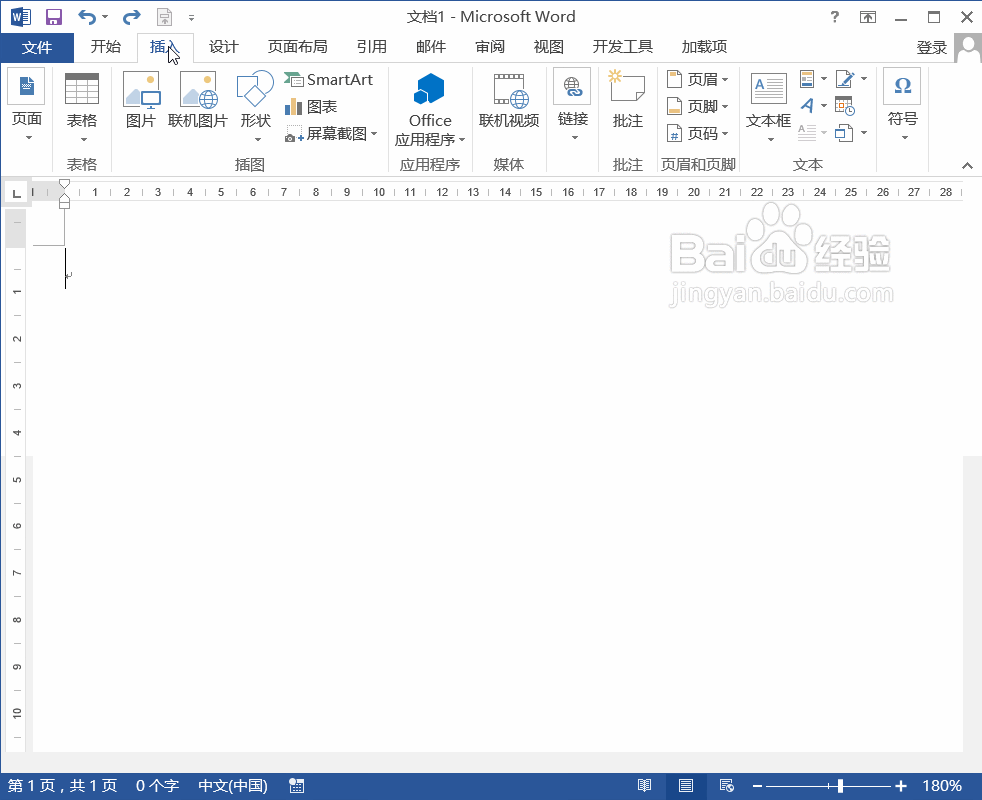Open Office 应用程序 apps

click(430, 110)
